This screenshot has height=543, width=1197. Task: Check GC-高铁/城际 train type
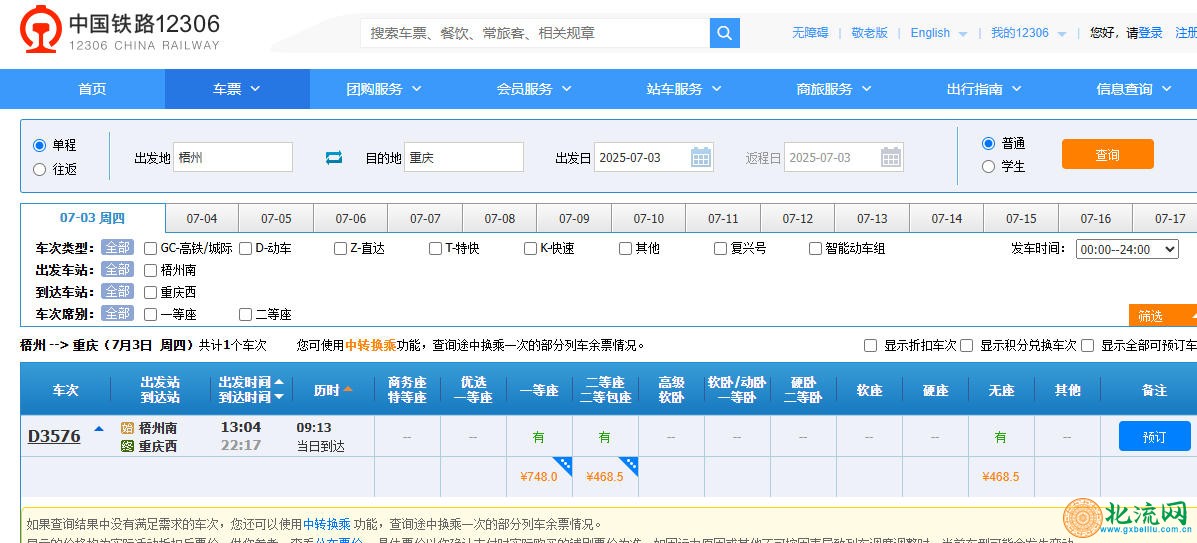coord(150,248)
